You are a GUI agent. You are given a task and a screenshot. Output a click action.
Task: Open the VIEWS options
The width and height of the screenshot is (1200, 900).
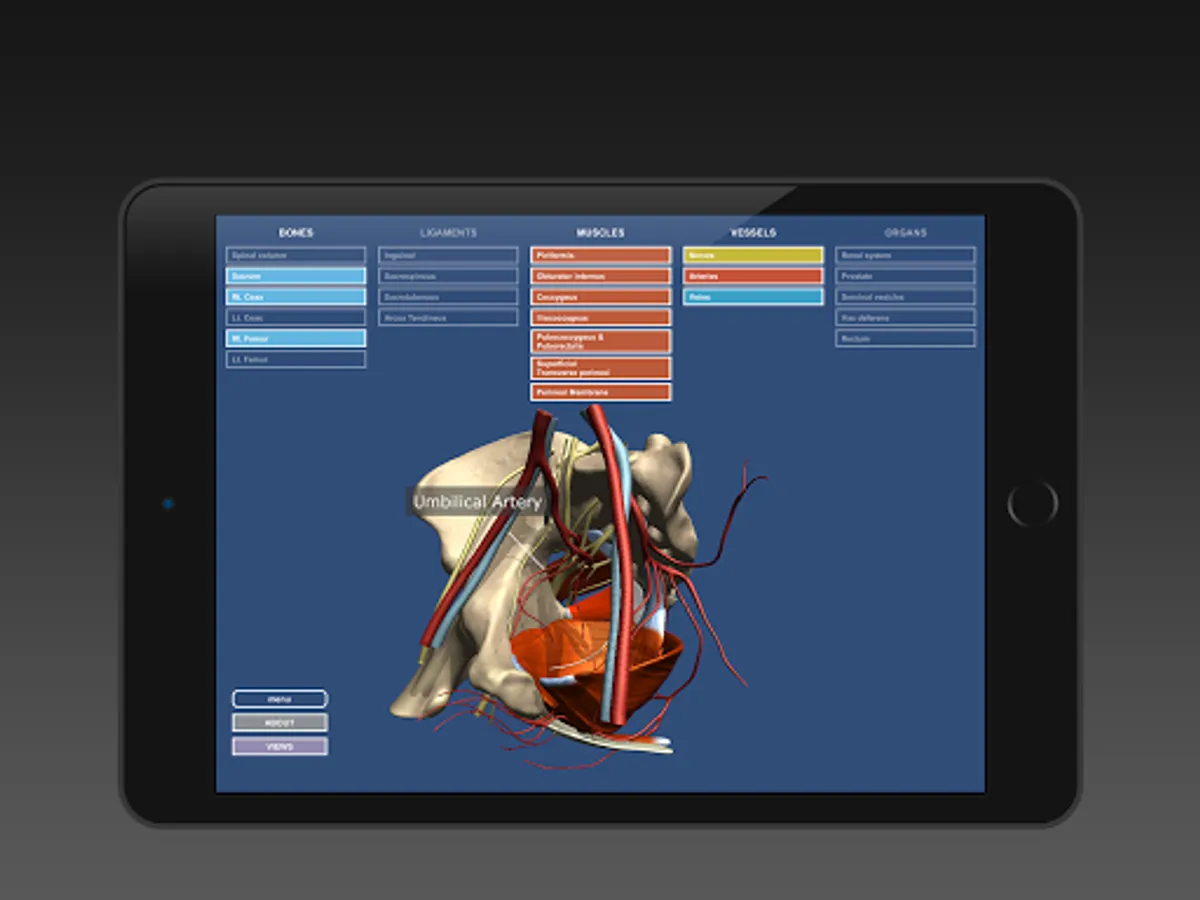[280, 745]
